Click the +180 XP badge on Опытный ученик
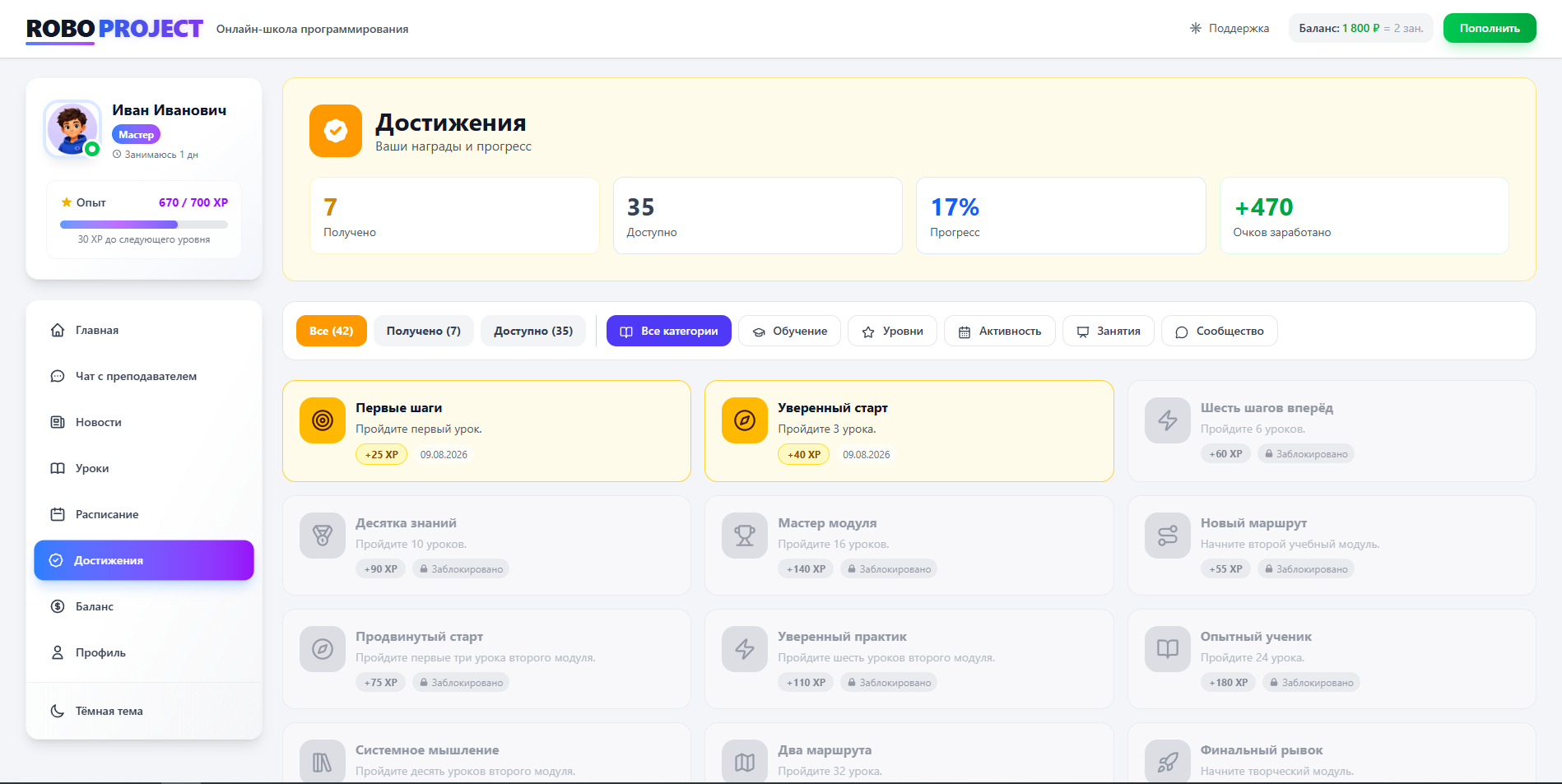 [x=1229, y=682]
